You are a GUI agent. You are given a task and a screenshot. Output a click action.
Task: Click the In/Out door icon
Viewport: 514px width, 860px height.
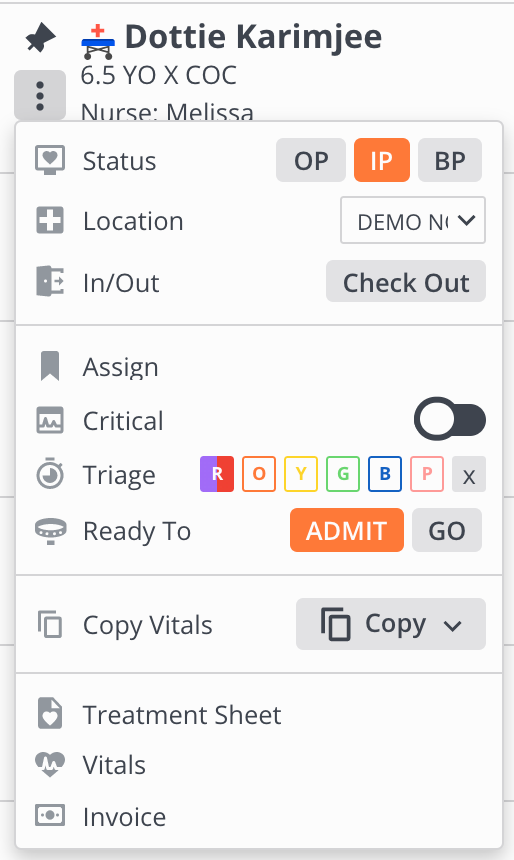pyautogui.click(x=50, y=281)
